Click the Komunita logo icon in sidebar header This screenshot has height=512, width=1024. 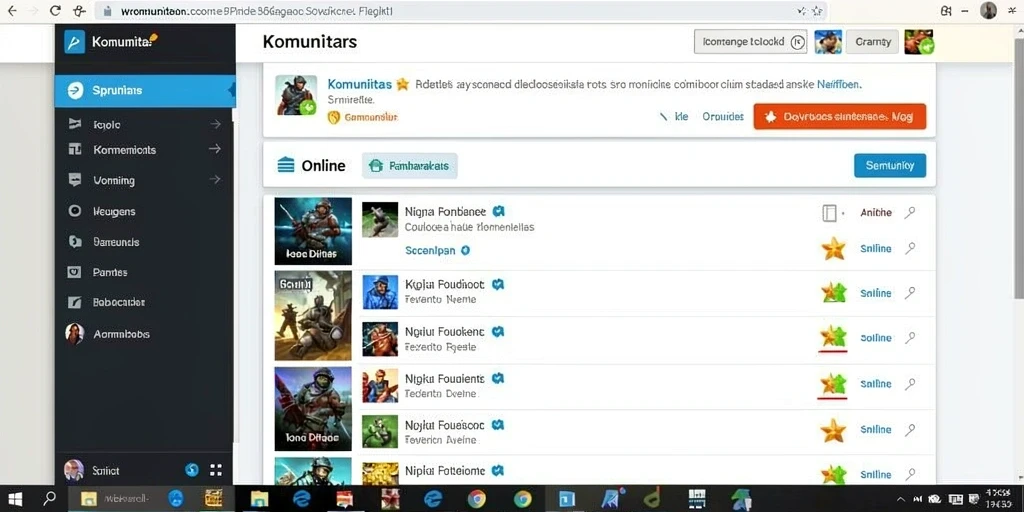pyautogui.click(x=74, y=42)
